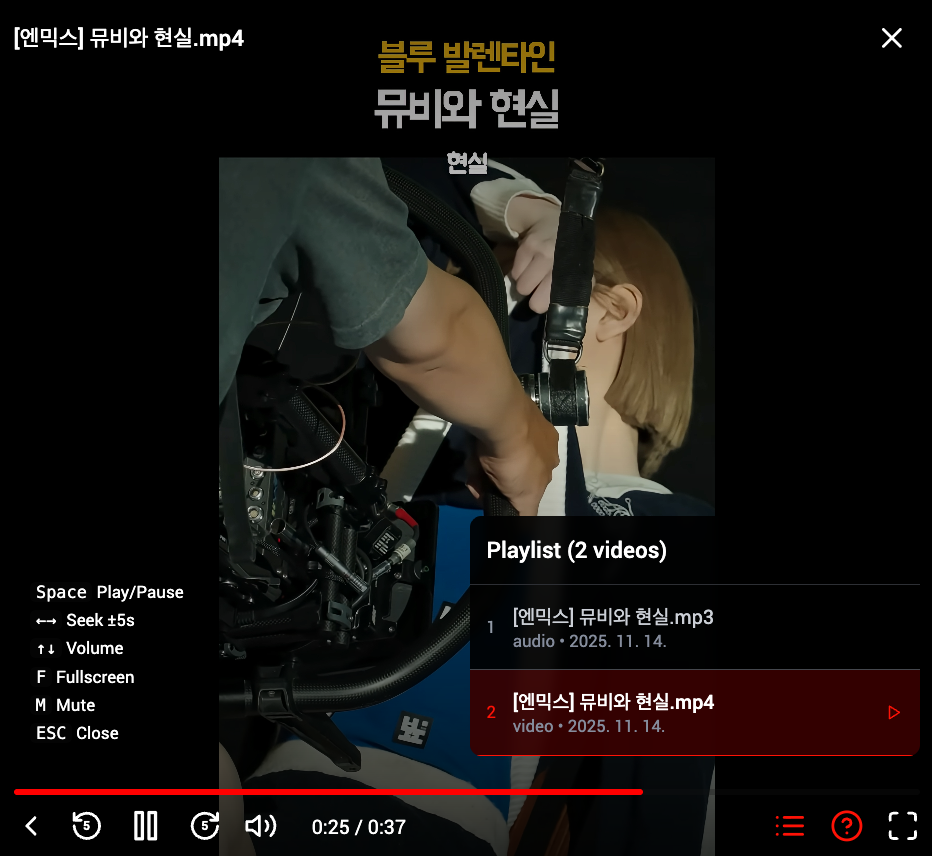Pause the currently playing video
Image resolution: width=932 pixels, height=856 pixels.
(x=145, y=826)
